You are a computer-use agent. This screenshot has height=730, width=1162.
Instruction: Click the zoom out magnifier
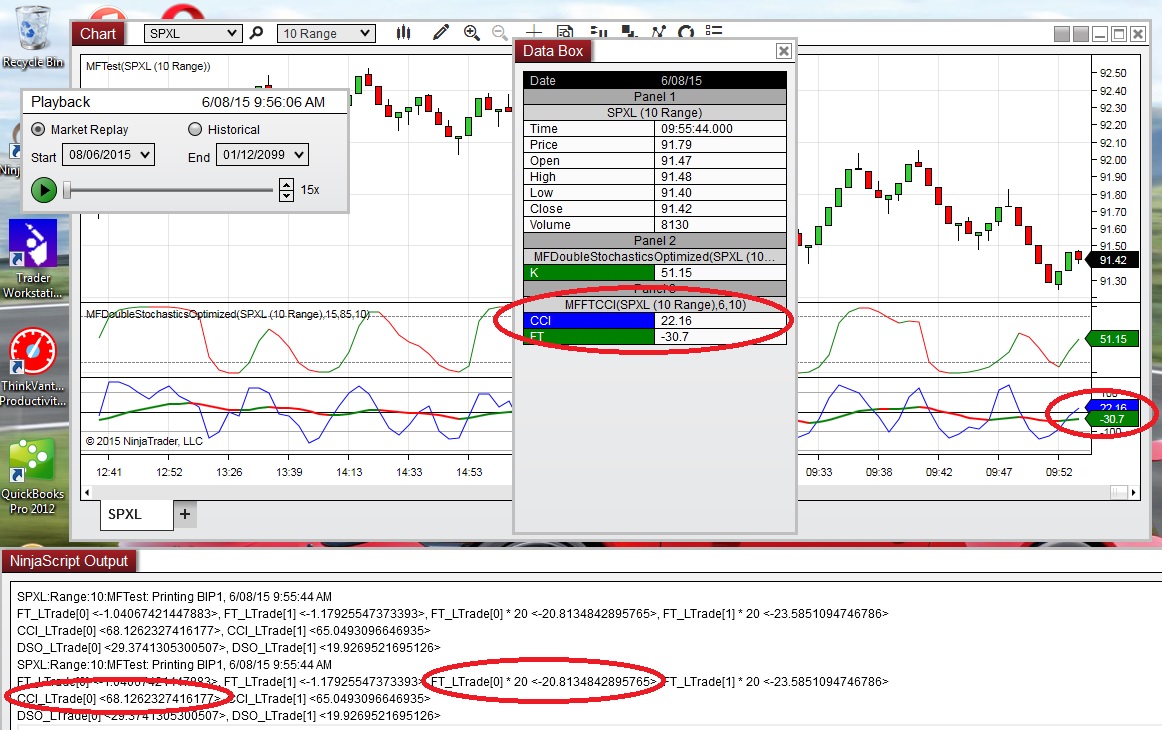pos(499,33)
